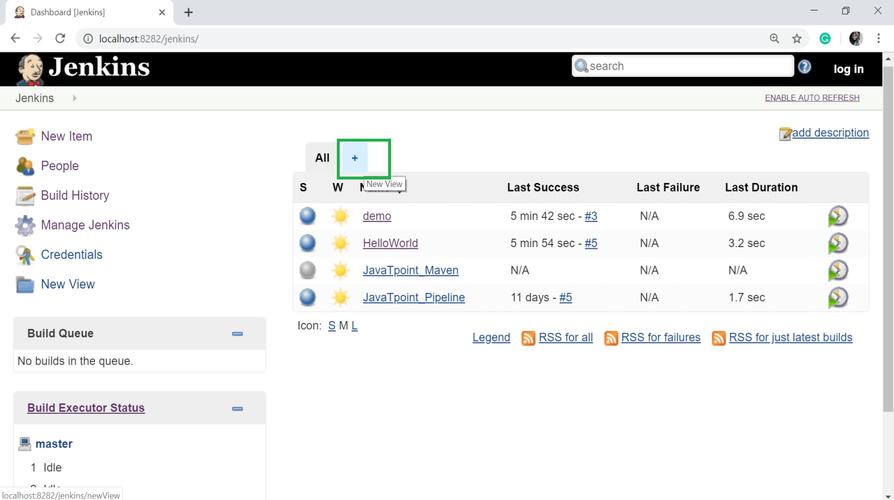The width and height of the screenshot is (894, 500).
Task: Reload the page in browser
Action: point(60,39)
